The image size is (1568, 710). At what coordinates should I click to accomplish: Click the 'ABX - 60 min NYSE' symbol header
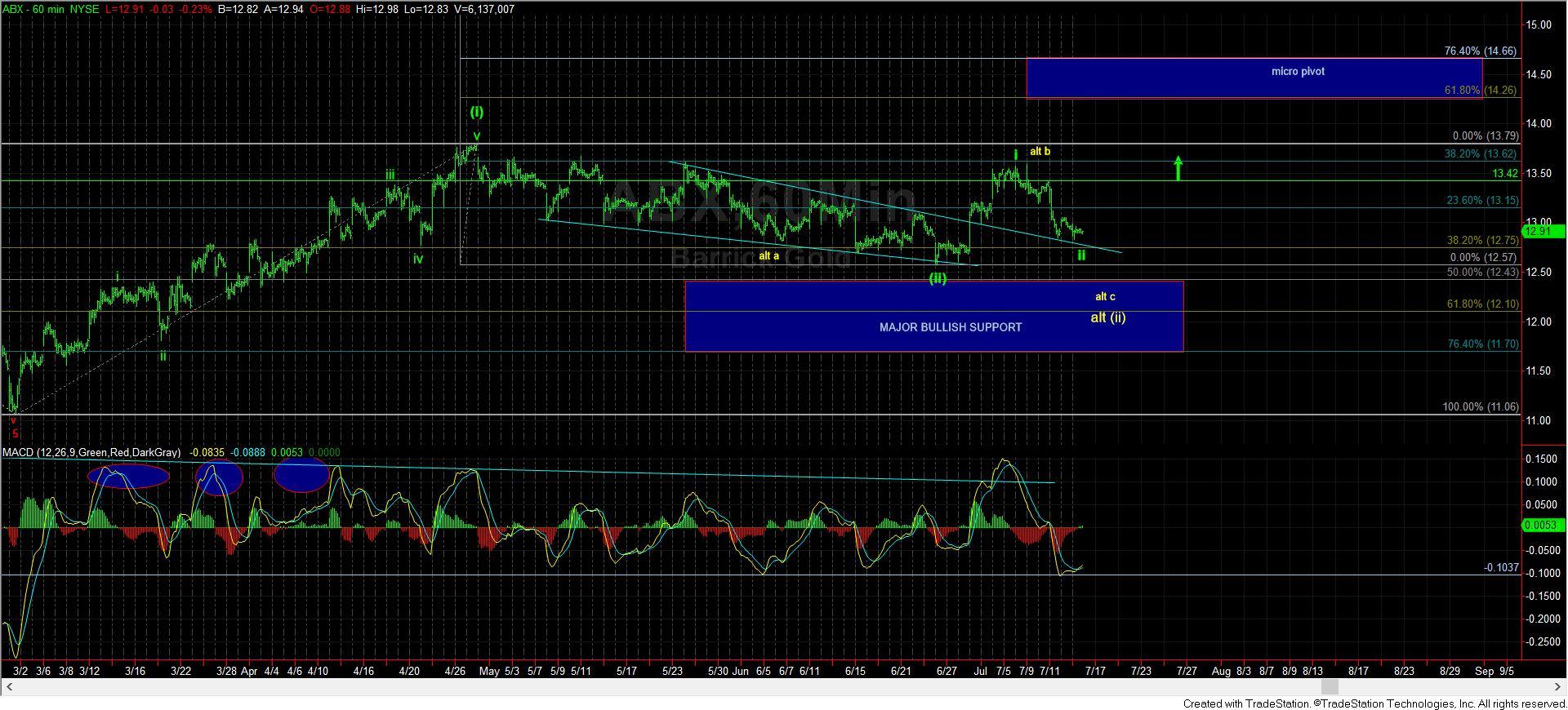point(51,9)
